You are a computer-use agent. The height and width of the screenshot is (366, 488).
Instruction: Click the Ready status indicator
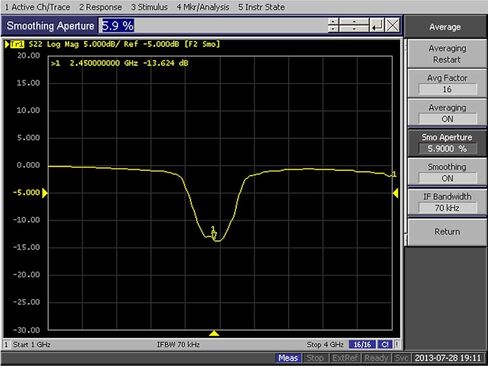pyautogui.click(x=376, y=358)
